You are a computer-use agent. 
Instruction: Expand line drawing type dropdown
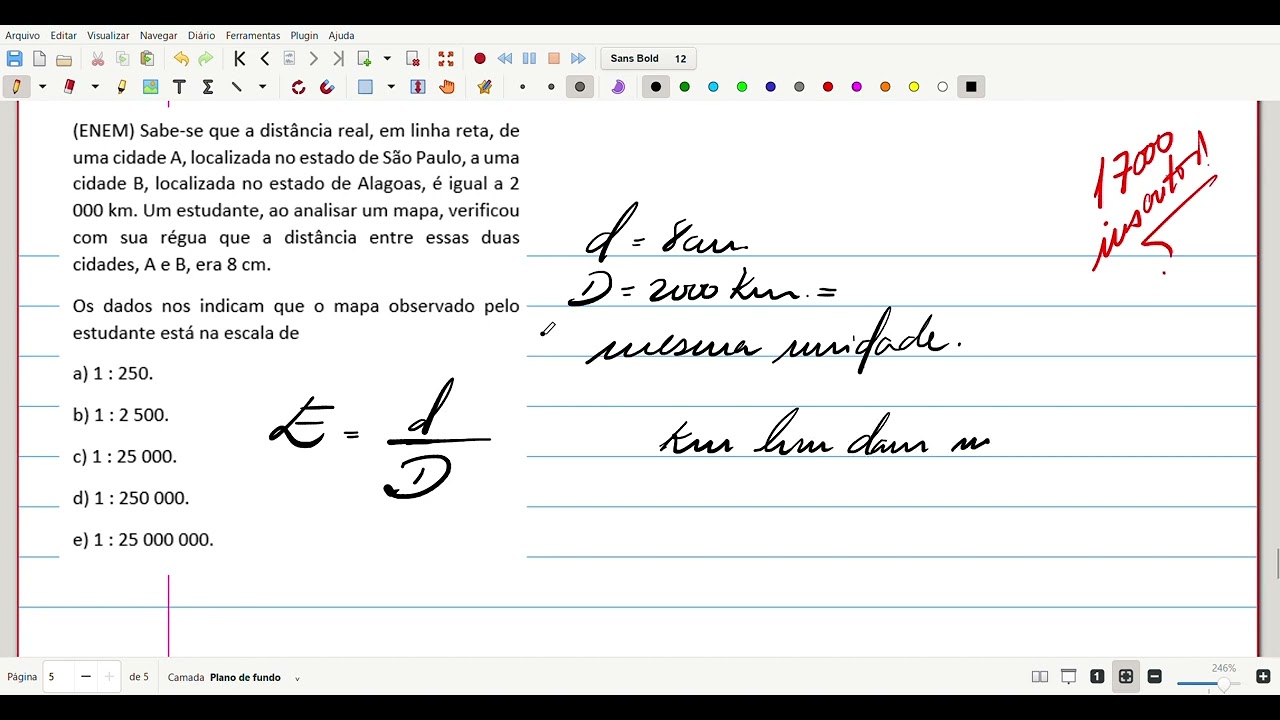pyautogui.click(x=263, y=87)
